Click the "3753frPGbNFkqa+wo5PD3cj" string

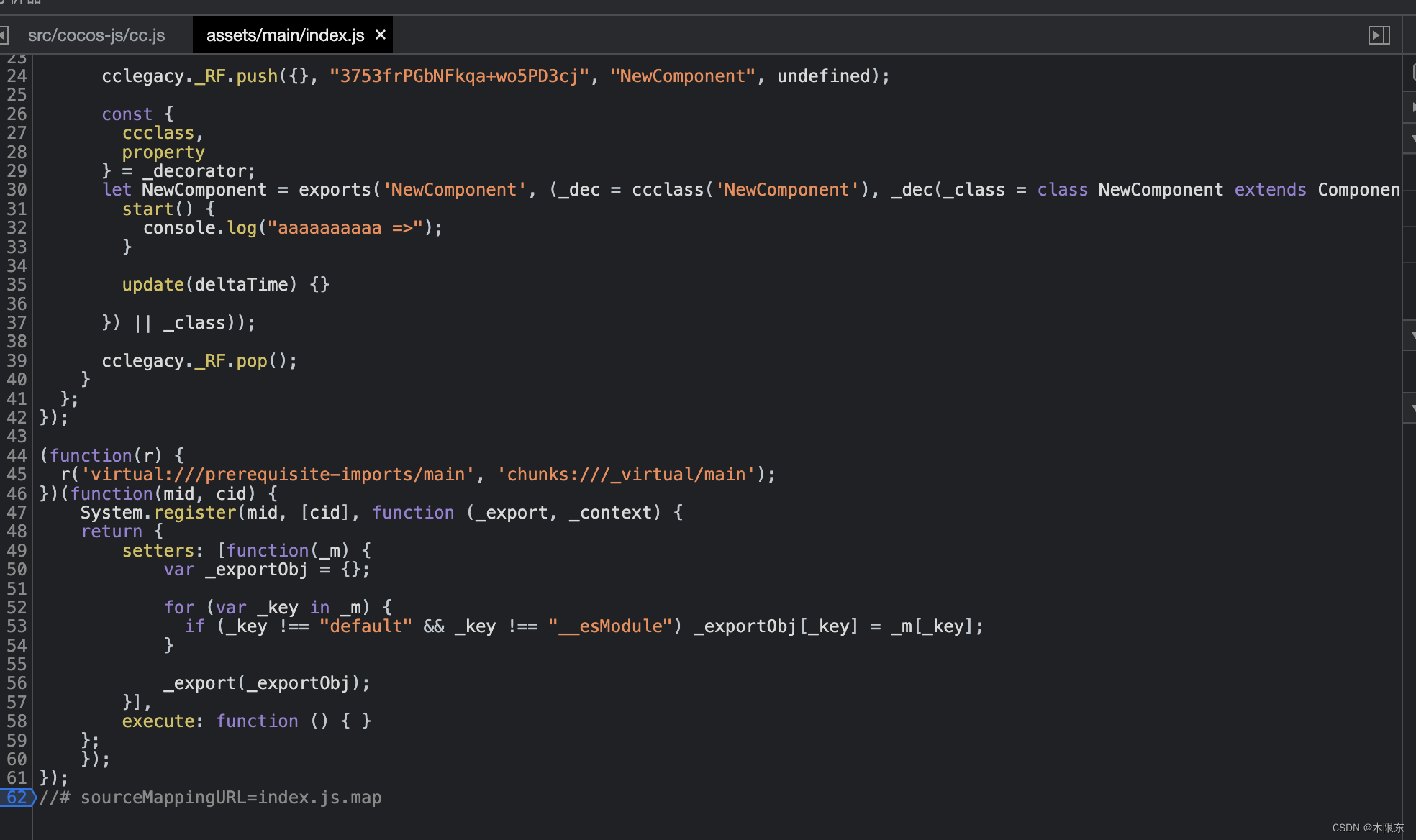(459, 76)
